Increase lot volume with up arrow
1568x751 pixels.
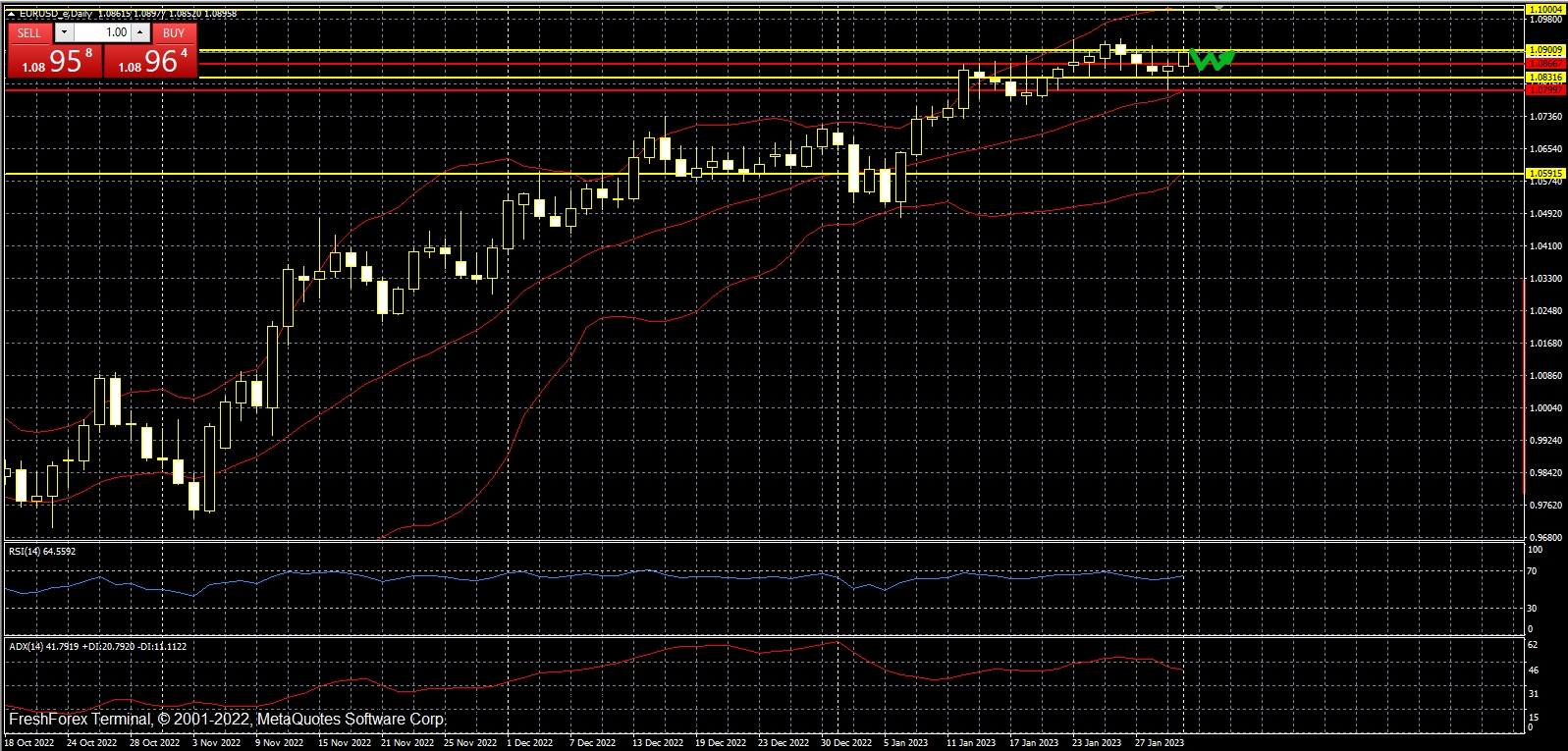pos(140,32)
